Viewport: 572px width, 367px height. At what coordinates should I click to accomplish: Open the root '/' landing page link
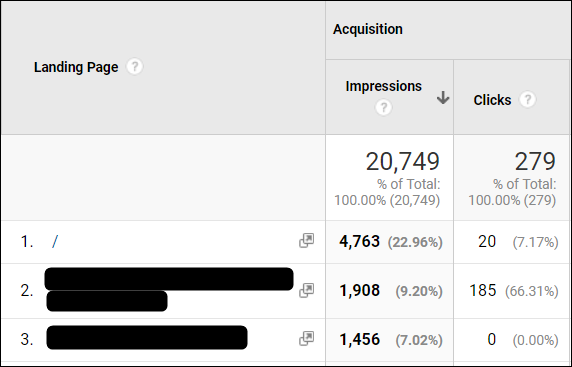(55, 242)
